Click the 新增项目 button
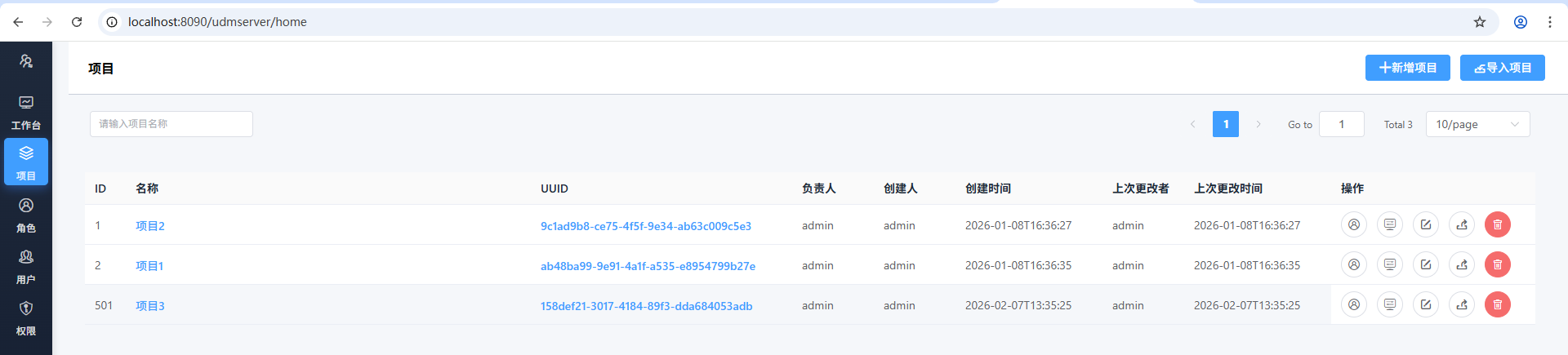Image resolution: width=1568 pixels, height=355 pixels. pyautogui.click(x=1407, y=68)
